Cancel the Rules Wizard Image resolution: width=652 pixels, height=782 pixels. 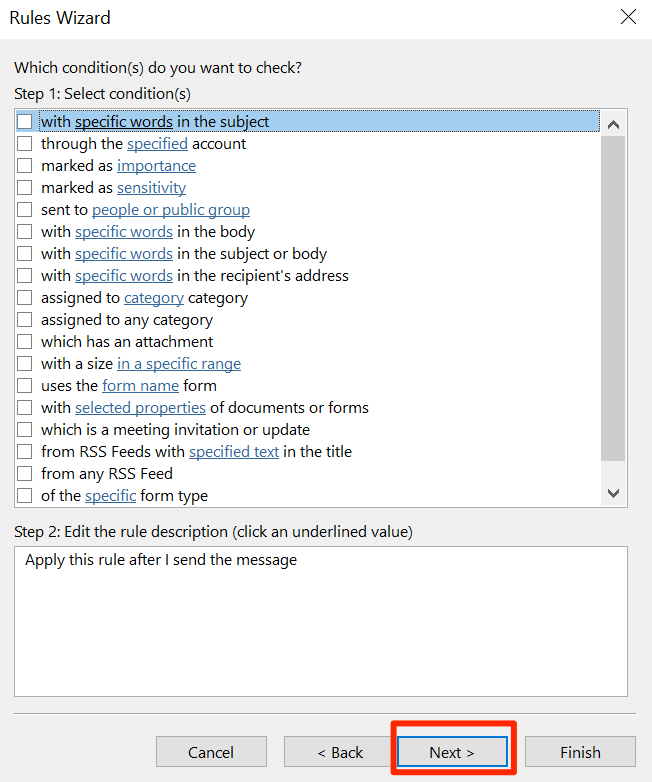(x=211, y=752)
